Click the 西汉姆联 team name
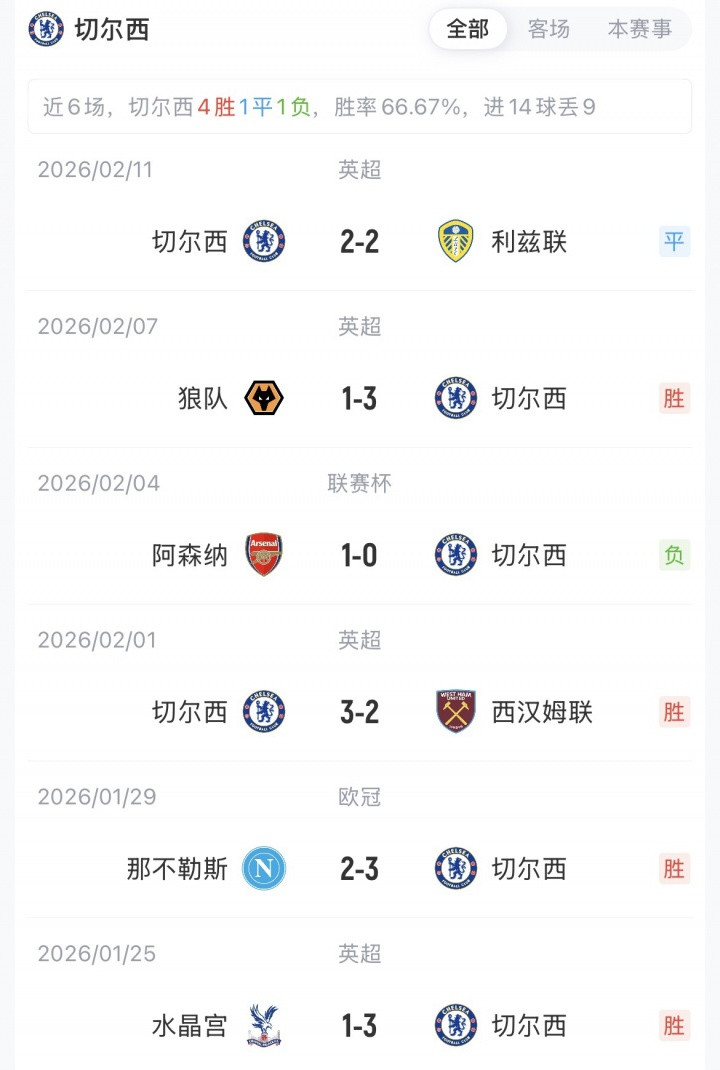The width and height of the screenshot is (720, 1070). coord(542,712)
